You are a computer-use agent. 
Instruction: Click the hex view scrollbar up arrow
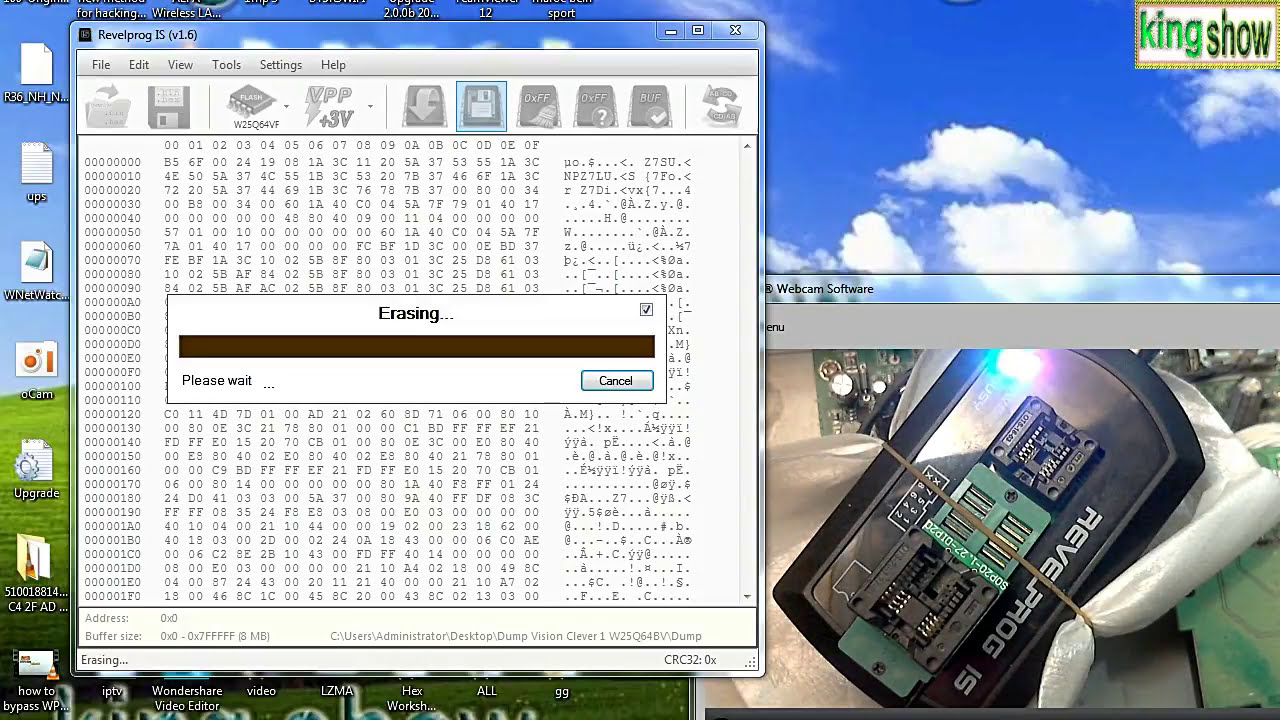pos(747,146)
